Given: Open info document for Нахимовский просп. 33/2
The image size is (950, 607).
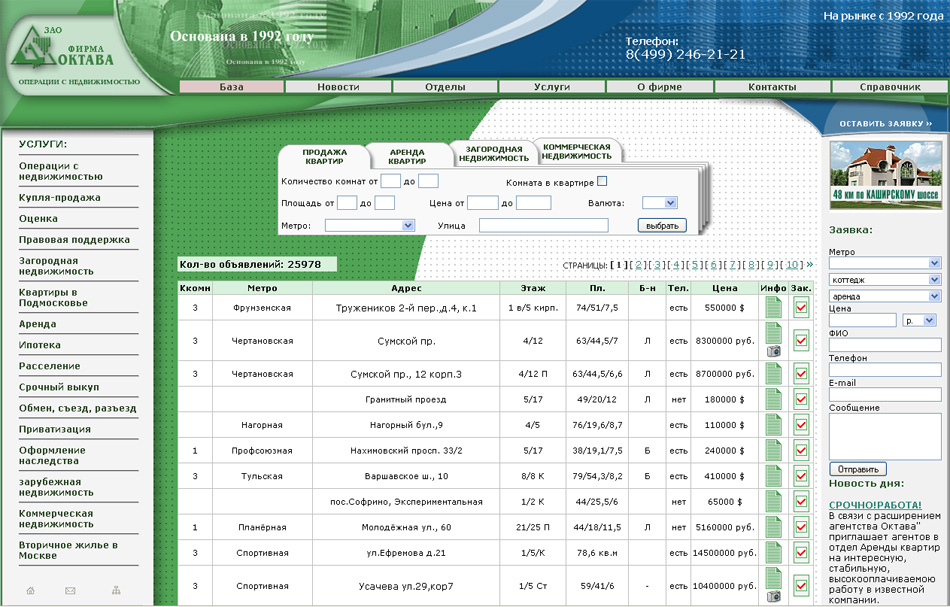Looking at the screenshot, I should (773, 450).
